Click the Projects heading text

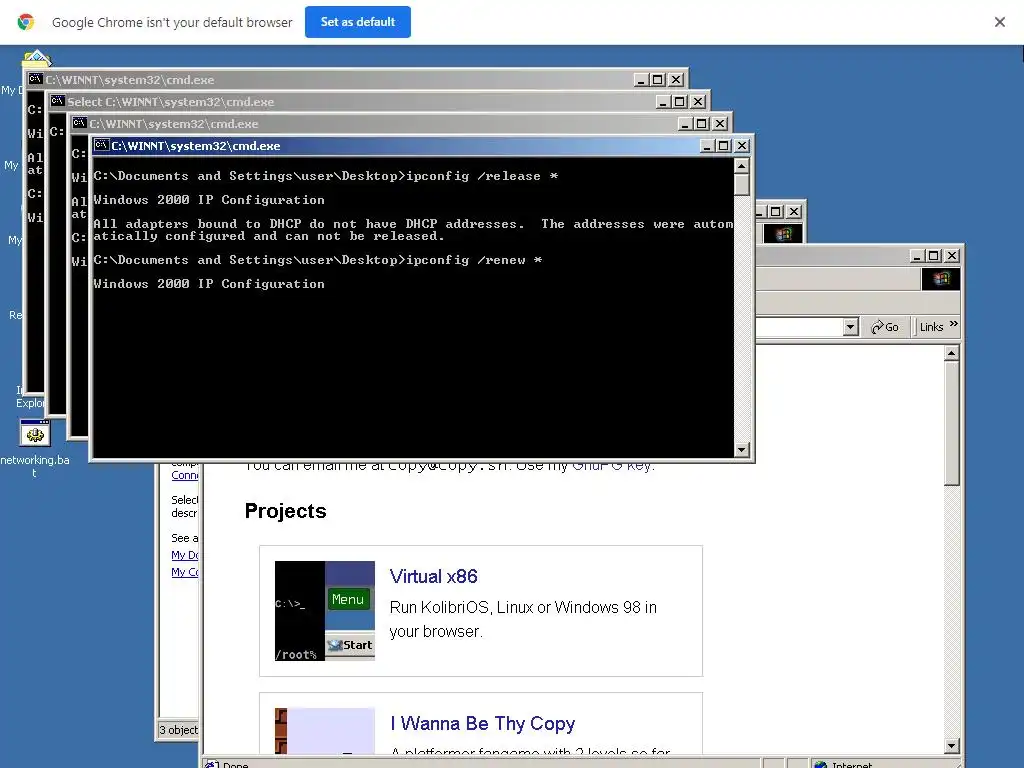[285, 511]
